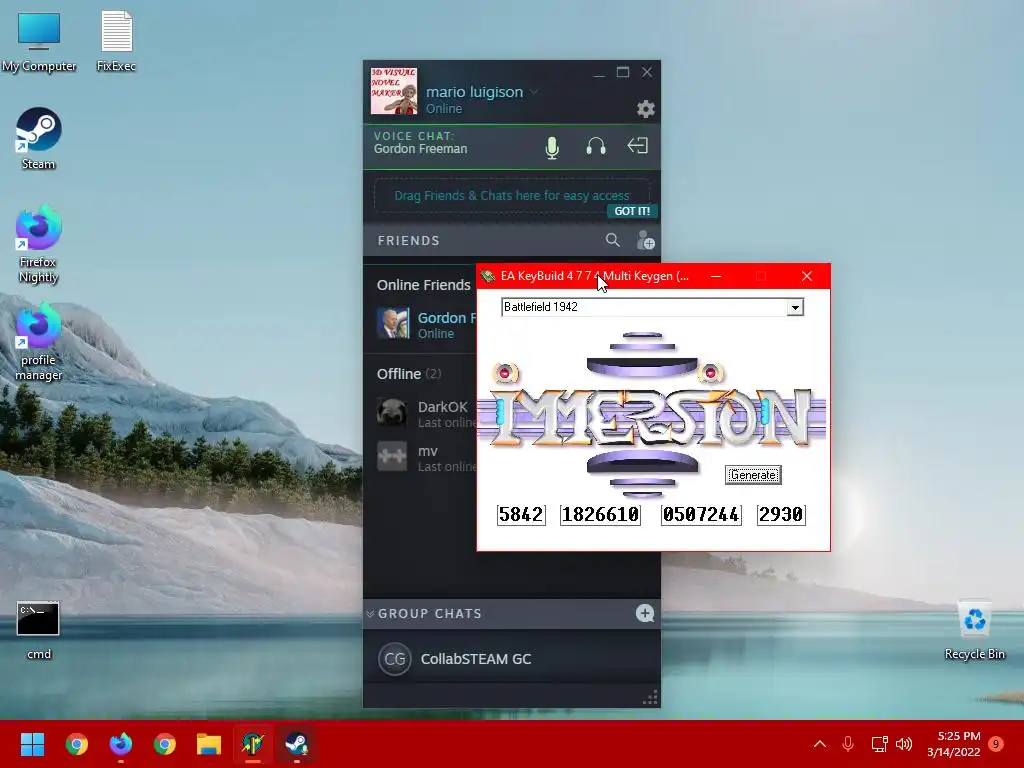Image resolution: width=1024 pixels, height=768 pixels.
Task: Collapse the Offline friends section
Action: click(x=408, y=374)
